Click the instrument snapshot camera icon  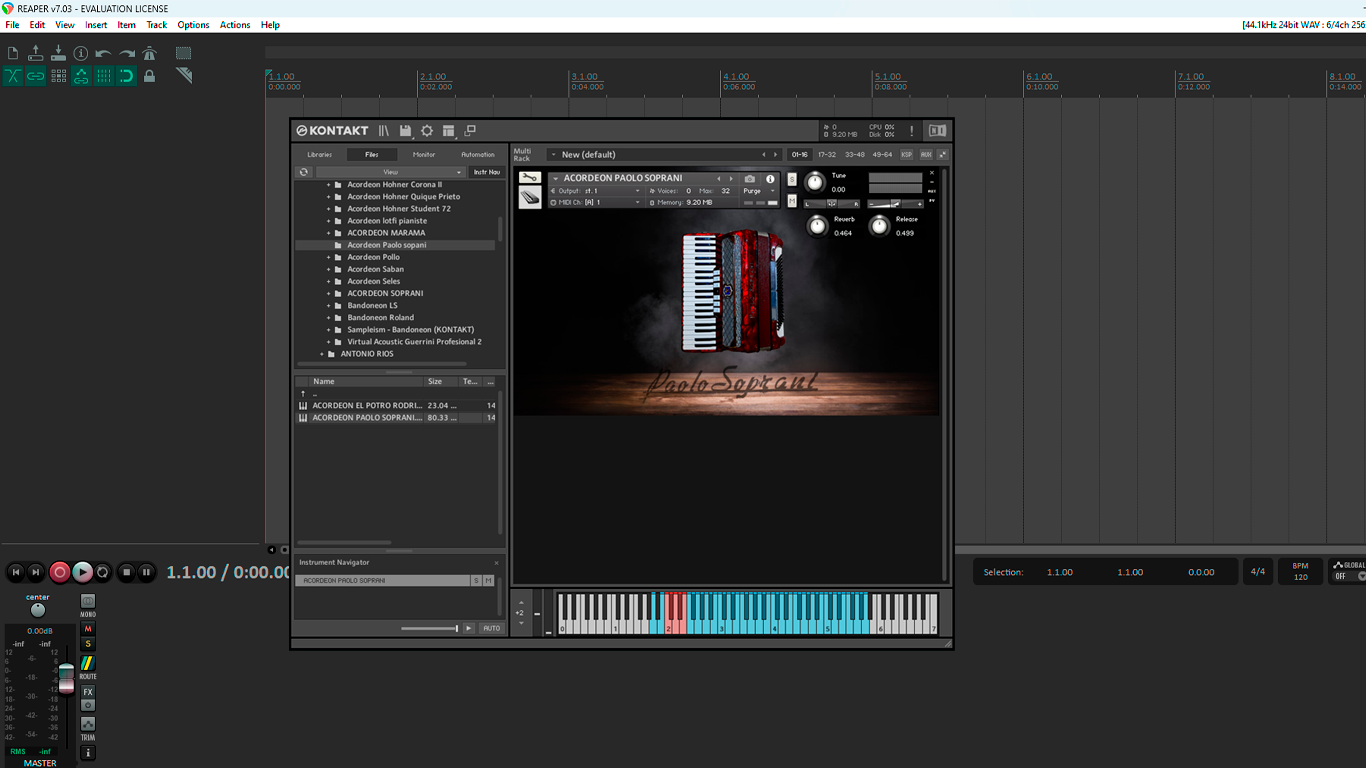click(750, 179)
